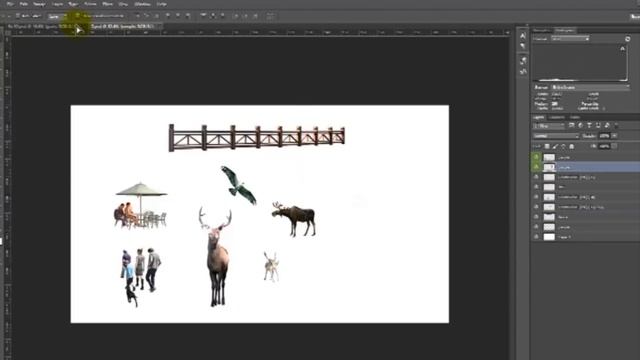
Task: Click the Lock all padlock icon
Action: pyautogui.click(x=571, y=146)
